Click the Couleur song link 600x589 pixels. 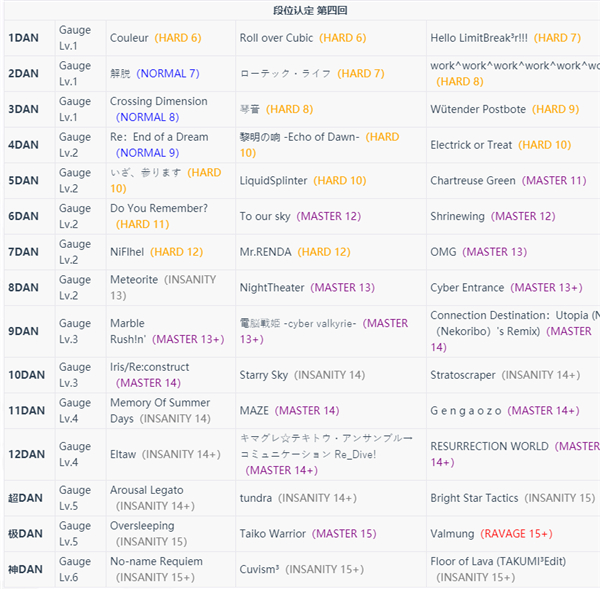tap(129, 38)
